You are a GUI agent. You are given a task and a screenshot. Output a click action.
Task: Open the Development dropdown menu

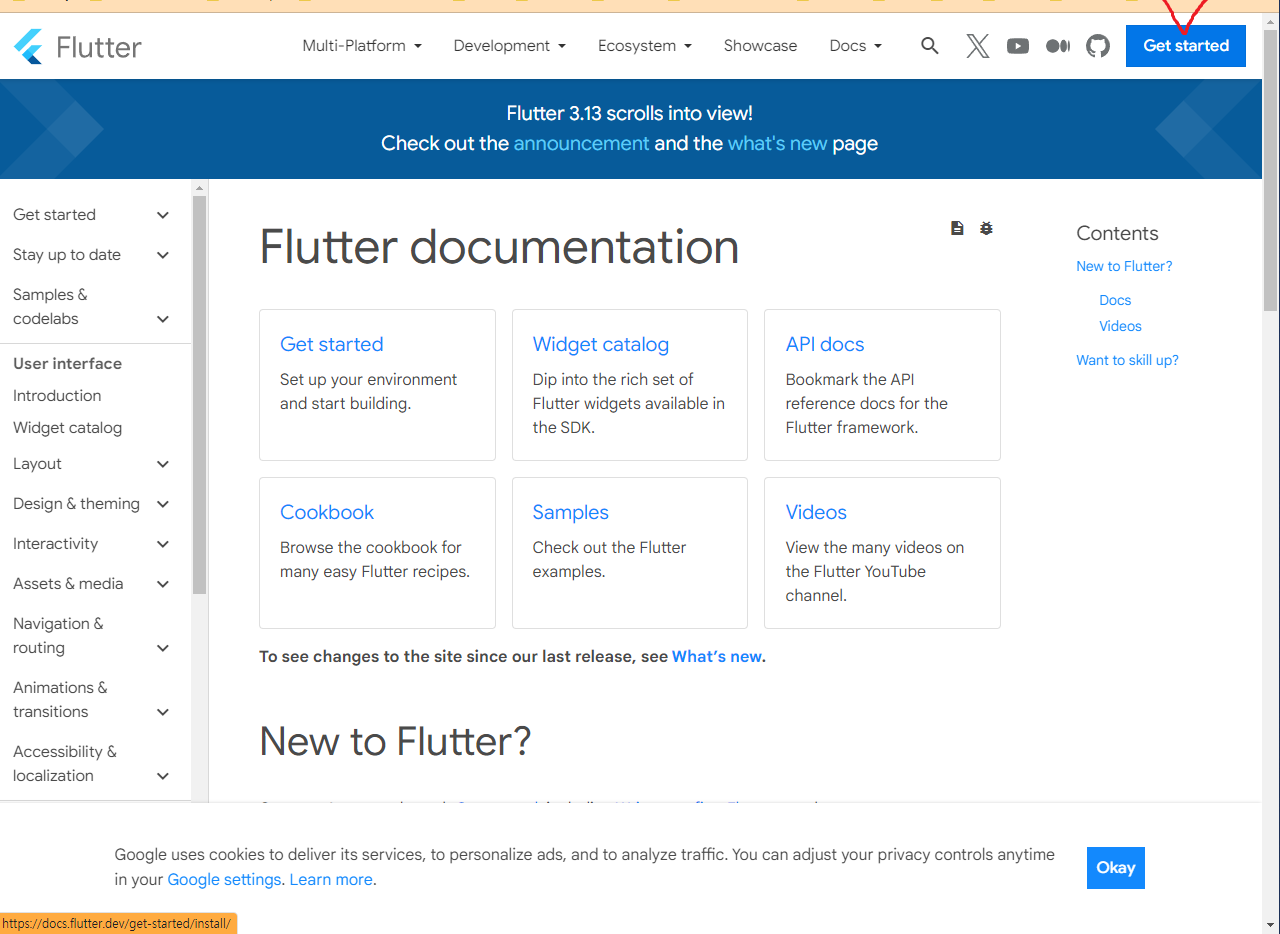point(510,46)
